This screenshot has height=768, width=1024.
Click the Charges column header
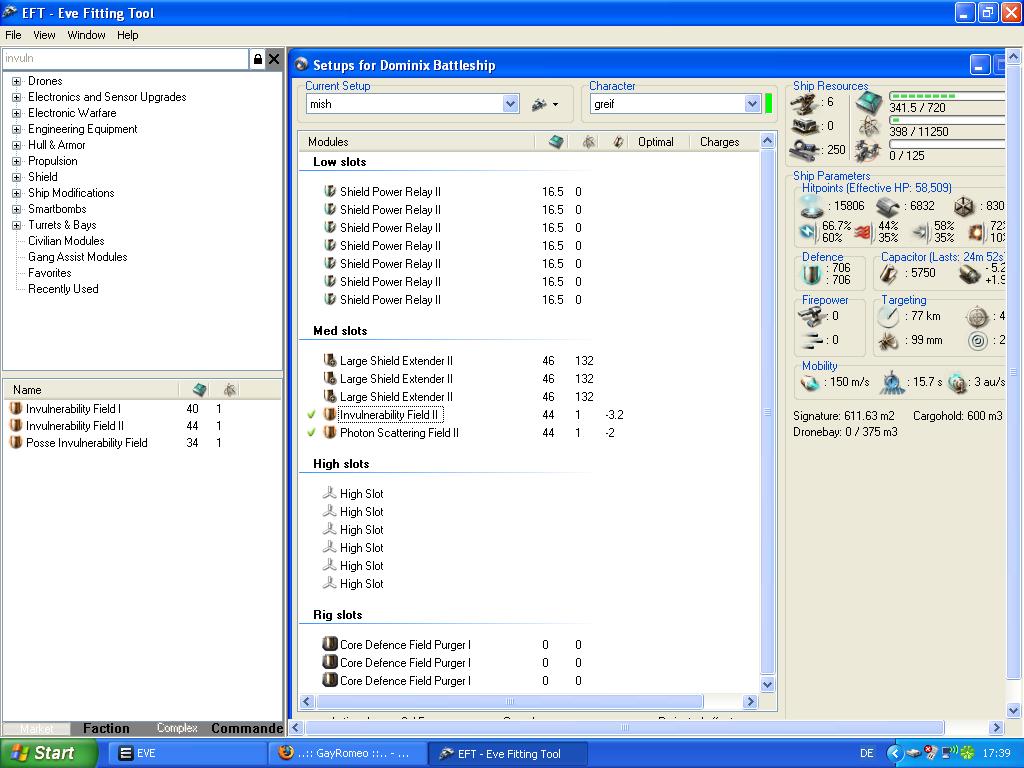click(720, 142)
